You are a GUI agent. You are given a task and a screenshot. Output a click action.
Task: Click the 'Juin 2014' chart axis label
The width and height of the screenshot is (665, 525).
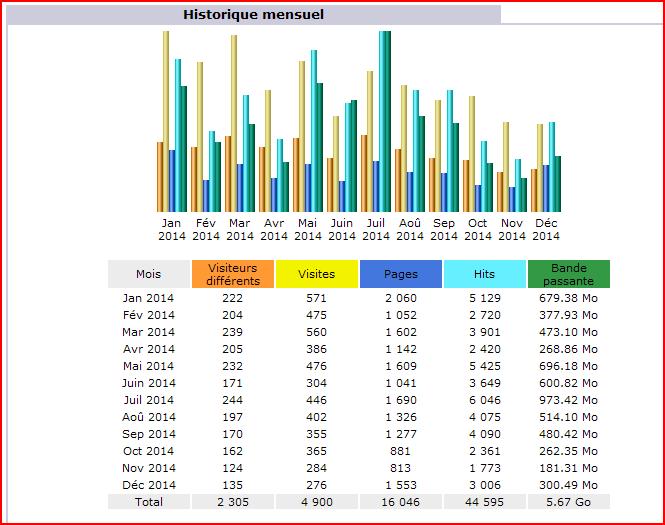(x=342, y=229)
